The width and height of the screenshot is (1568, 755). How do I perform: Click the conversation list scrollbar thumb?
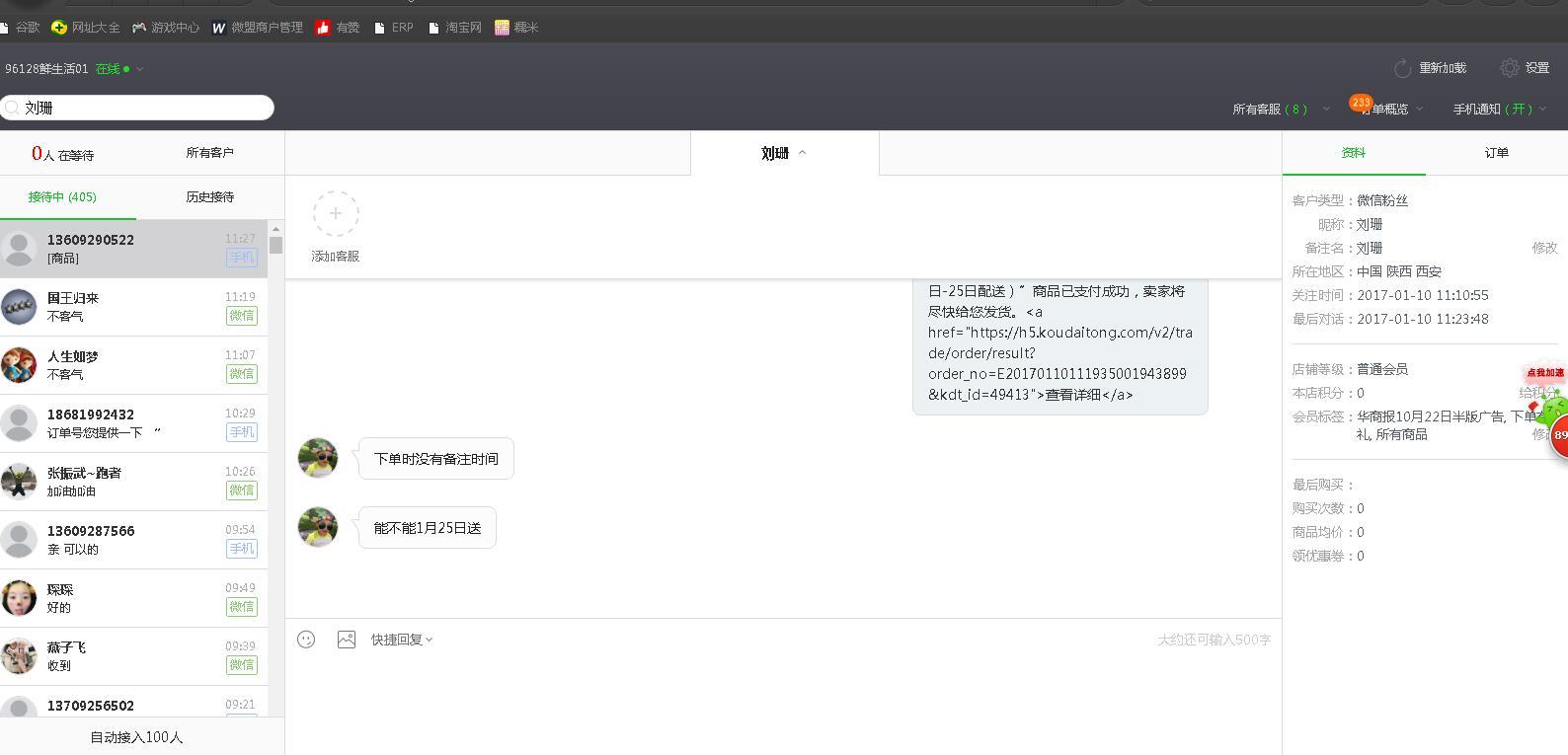(275, 245)
